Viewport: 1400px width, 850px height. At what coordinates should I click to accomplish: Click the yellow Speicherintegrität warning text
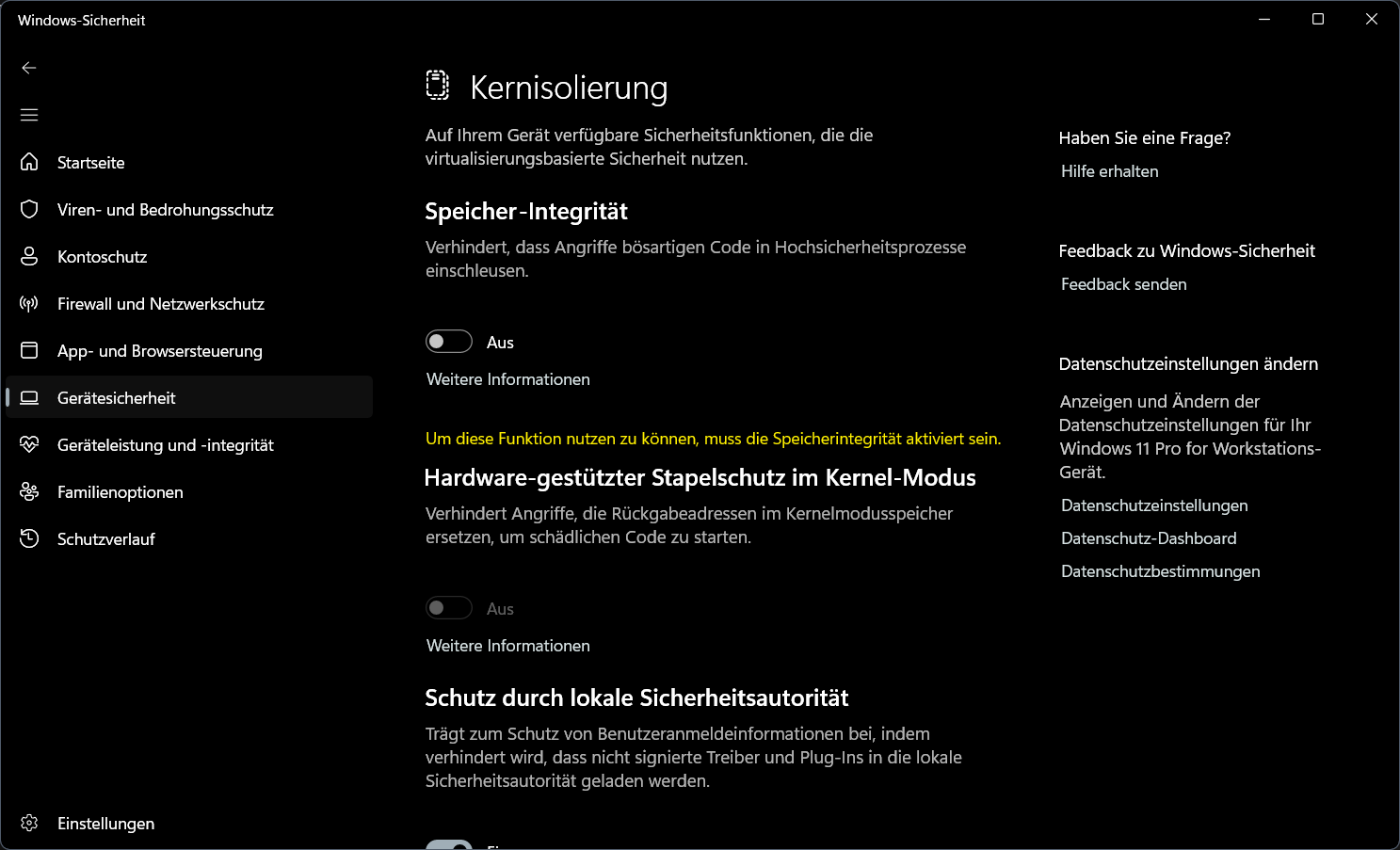click(x=713, y=439)
